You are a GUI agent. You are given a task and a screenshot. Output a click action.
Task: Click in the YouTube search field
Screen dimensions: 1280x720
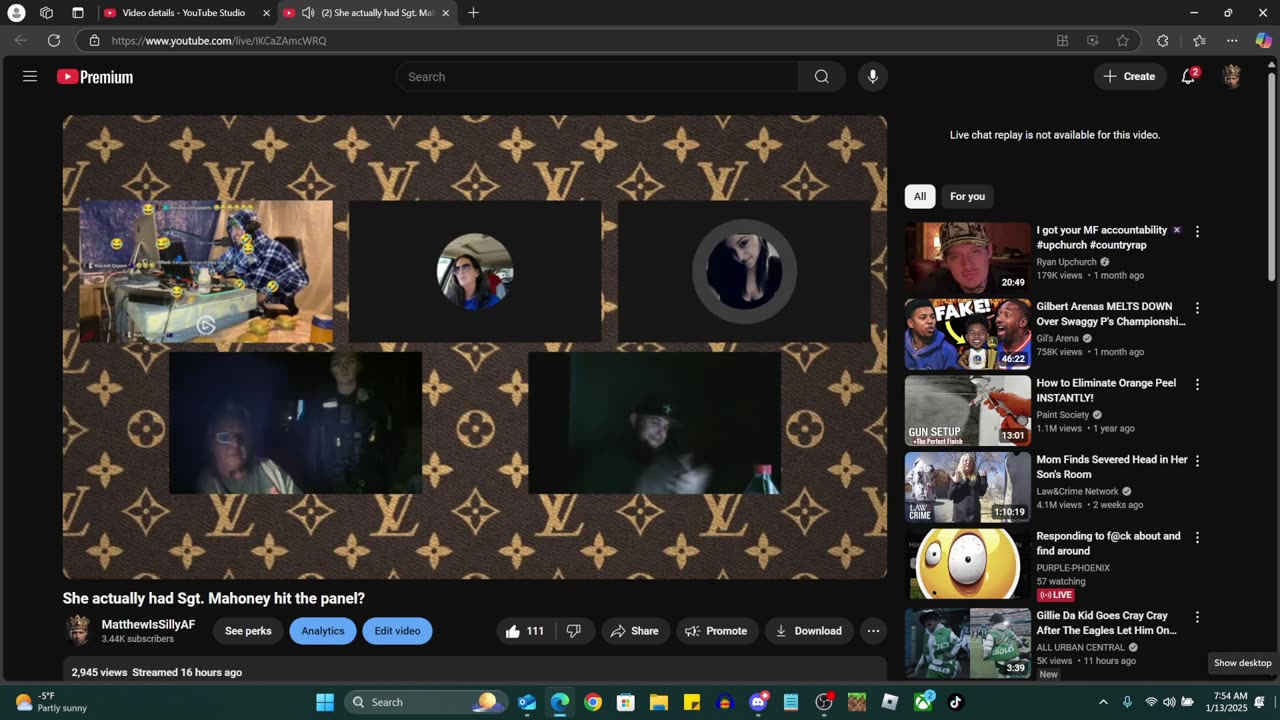(597, 77)
